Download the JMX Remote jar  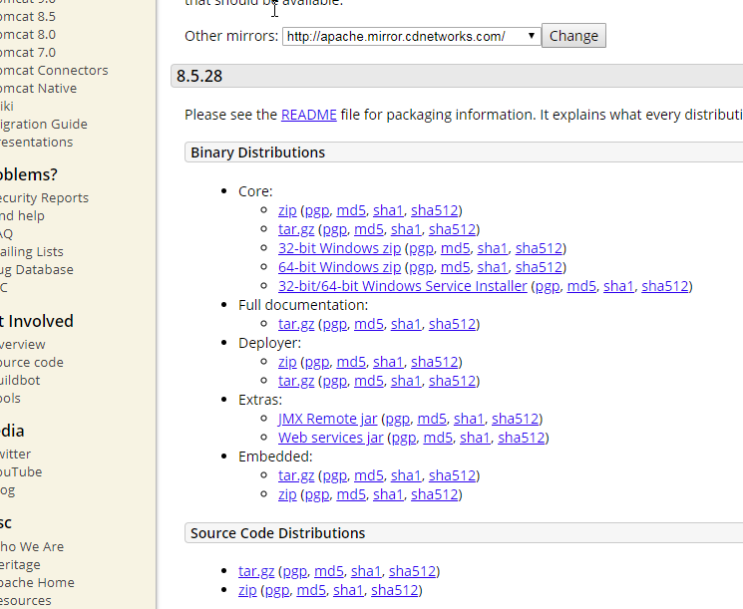tap(327, 418)
